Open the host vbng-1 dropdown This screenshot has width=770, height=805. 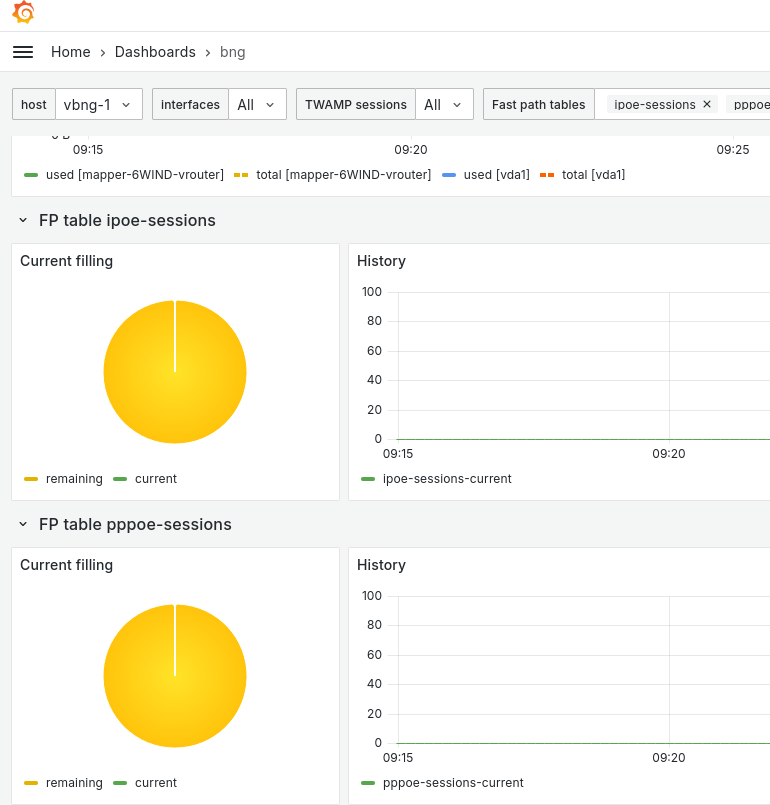click(99, 105)
